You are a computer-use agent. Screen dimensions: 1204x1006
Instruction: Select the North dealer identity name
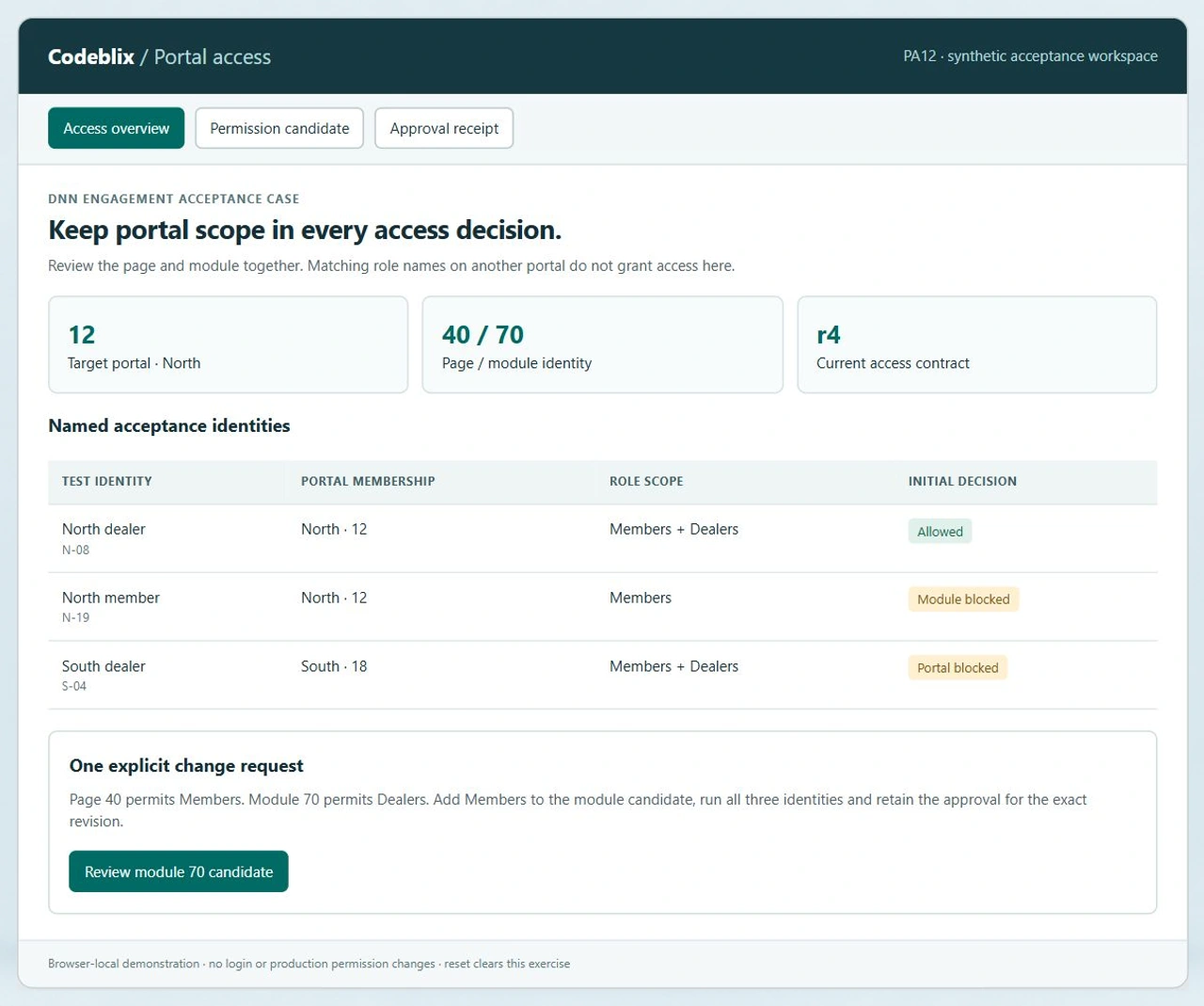coord(103,529)
